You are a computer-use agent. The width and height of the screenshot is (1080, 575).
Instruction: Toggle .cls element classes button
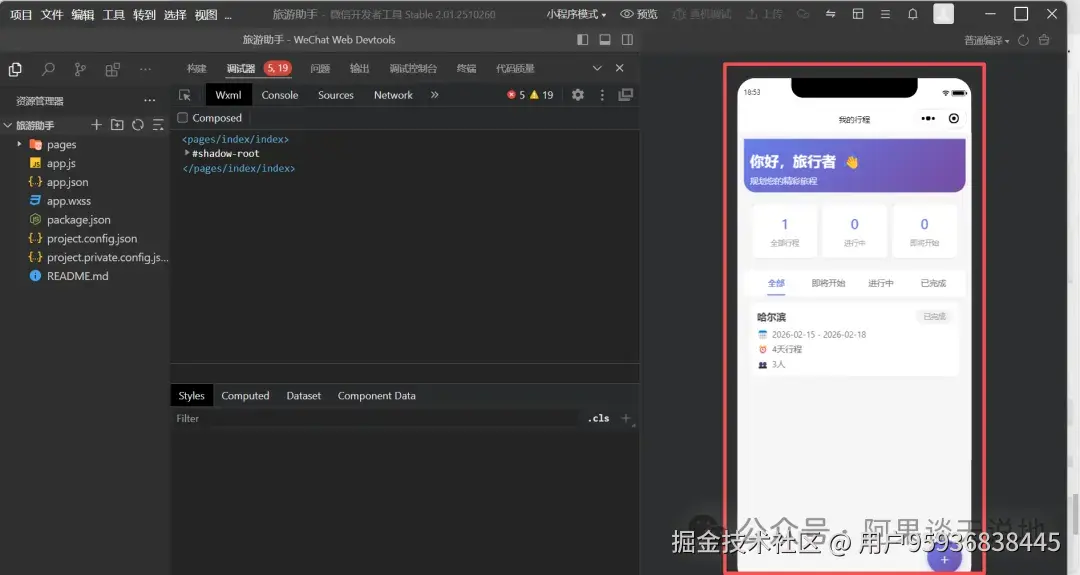[x=599, y=418]
